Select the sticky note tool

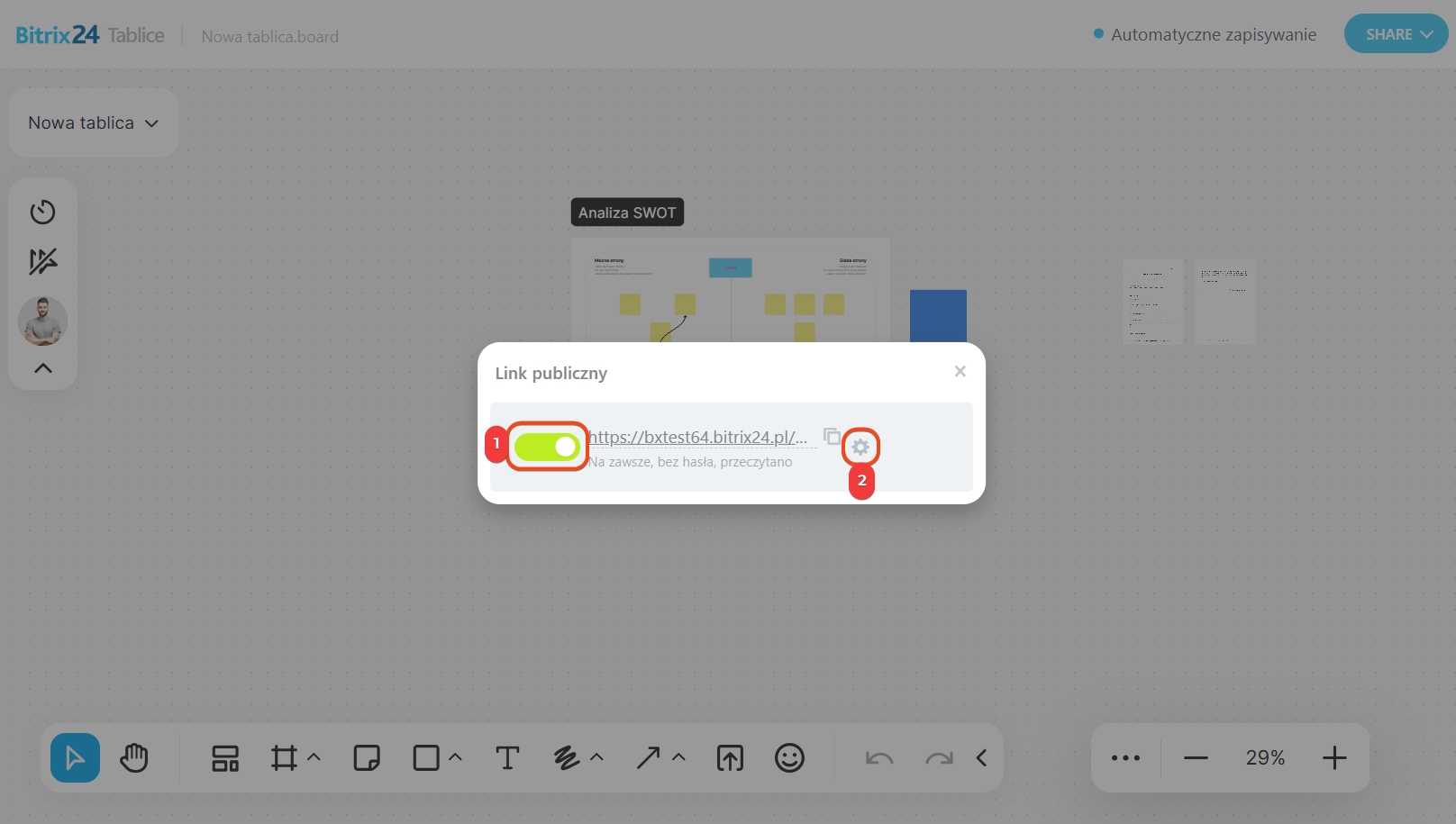point(367,758)
